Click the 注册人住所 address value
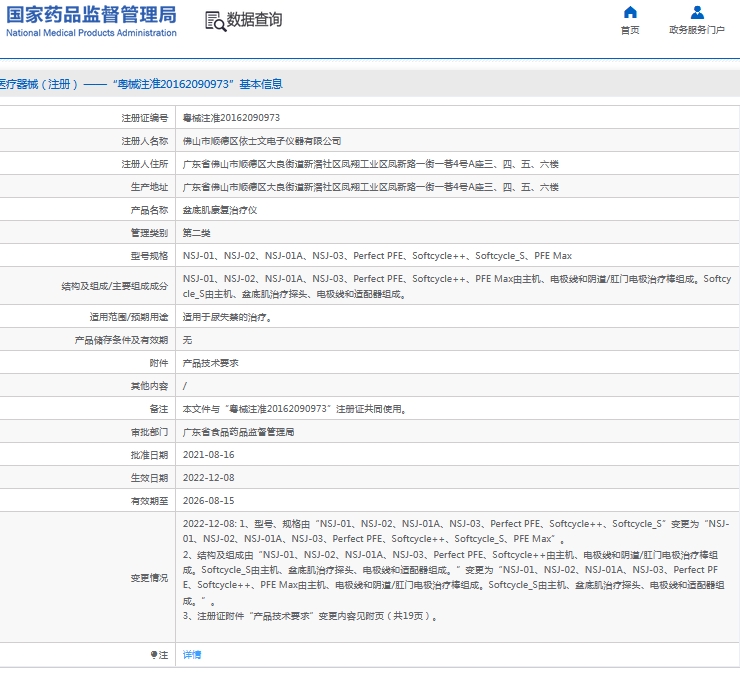Viewport: 740px width, 673px height. tap(370, 164)
